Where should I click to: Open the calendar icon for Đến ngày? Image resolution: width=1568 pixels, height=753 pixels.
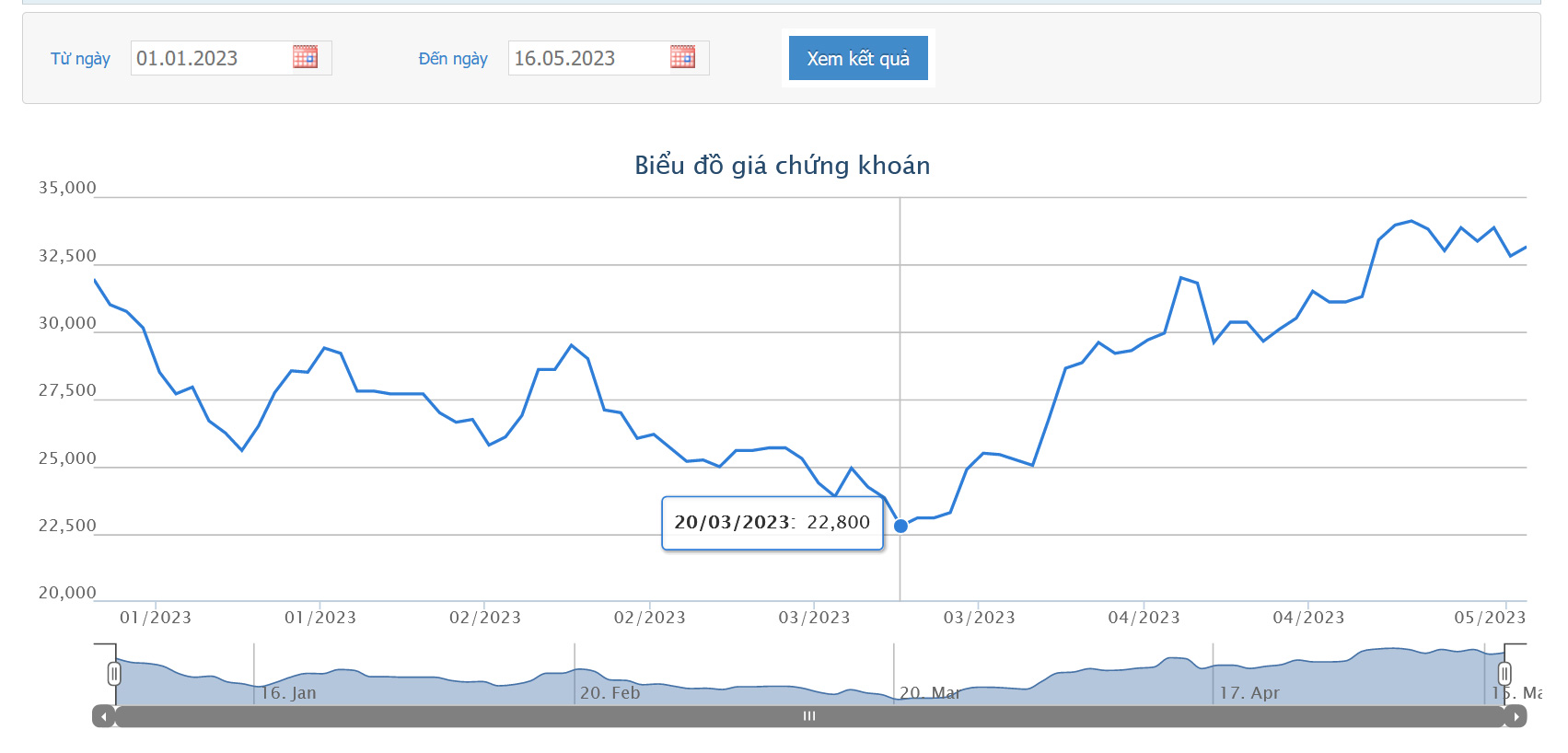[682, 57]
